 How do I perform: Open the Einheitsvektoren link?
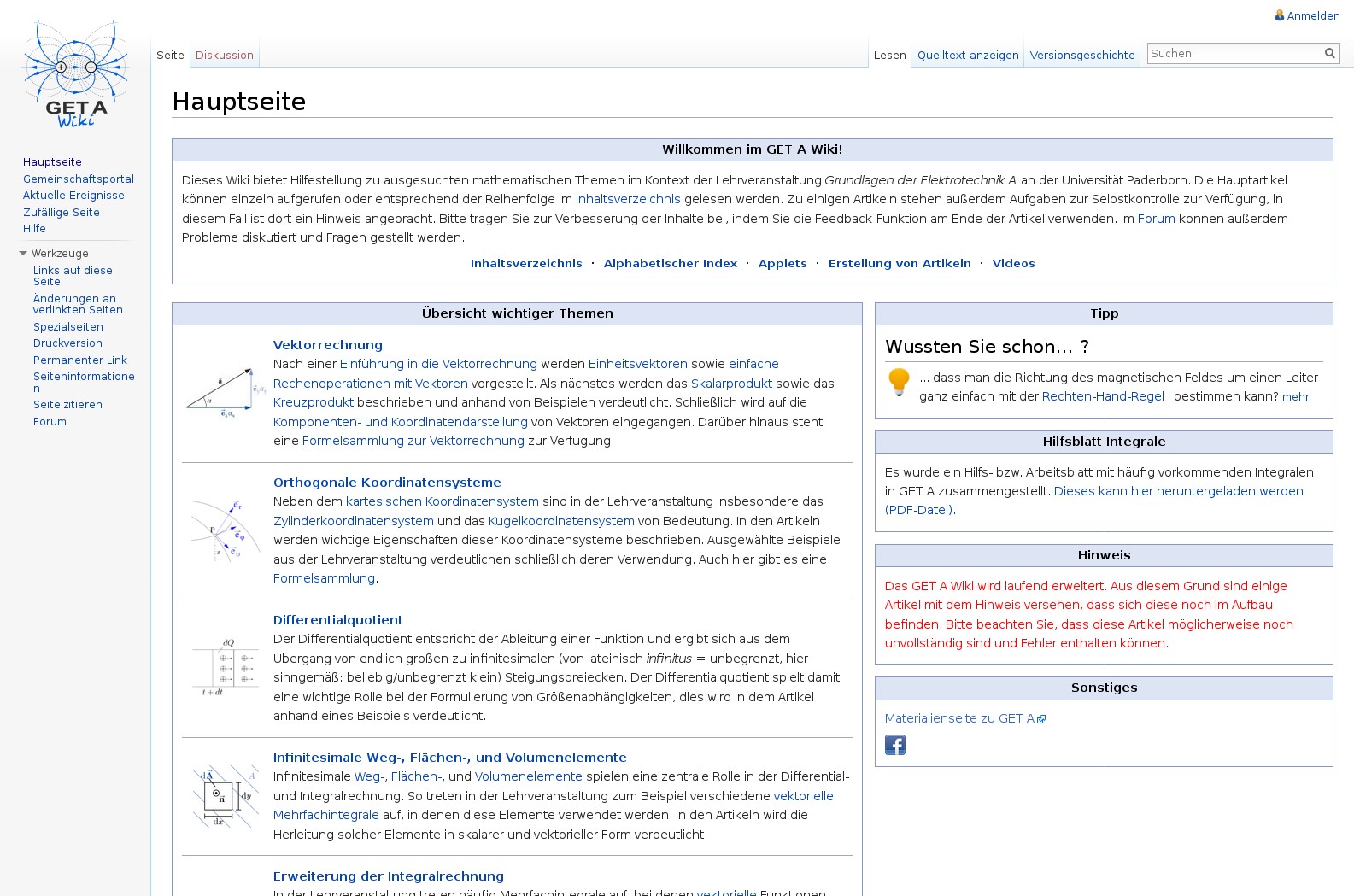point(638,364)
